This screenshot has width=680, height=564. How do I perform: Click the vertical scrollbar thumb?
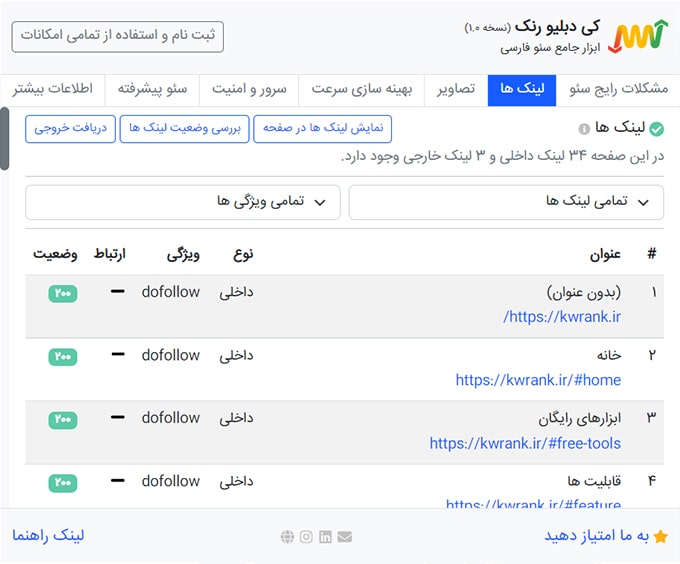click(x=4, y=139)
